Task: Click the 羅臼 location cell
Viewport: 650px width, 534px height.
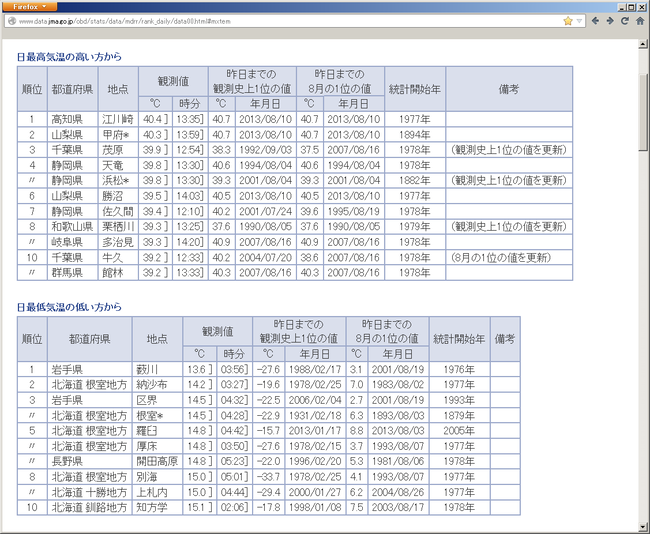Action: tap(158, 431)
